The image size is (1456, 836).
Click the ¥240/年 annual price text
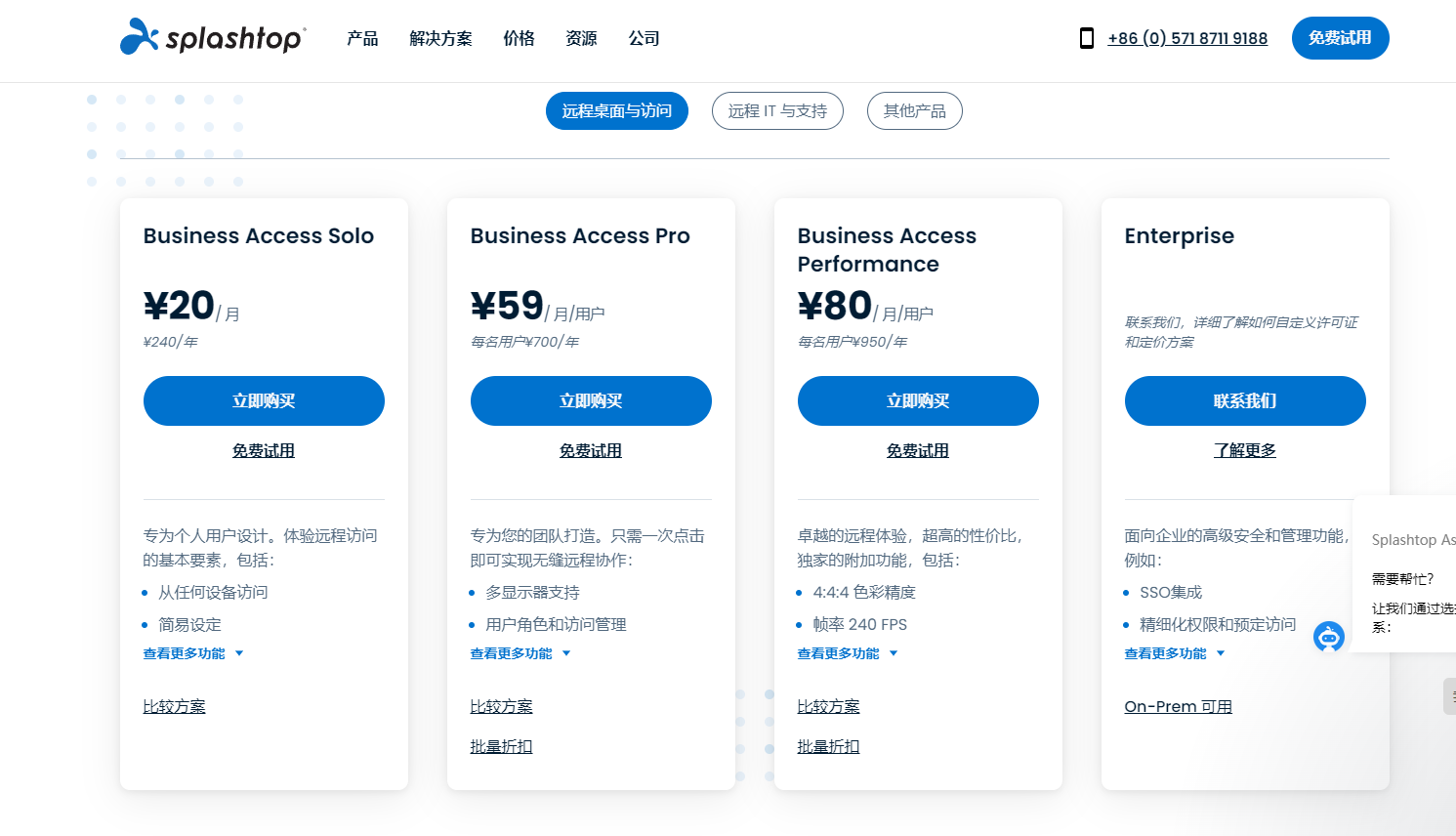tap(171, 342)
